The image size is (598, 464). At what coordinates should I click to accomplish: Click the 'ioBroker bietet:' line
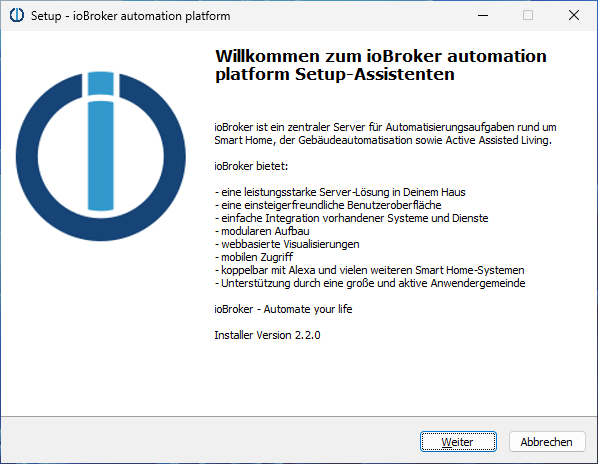251,166
